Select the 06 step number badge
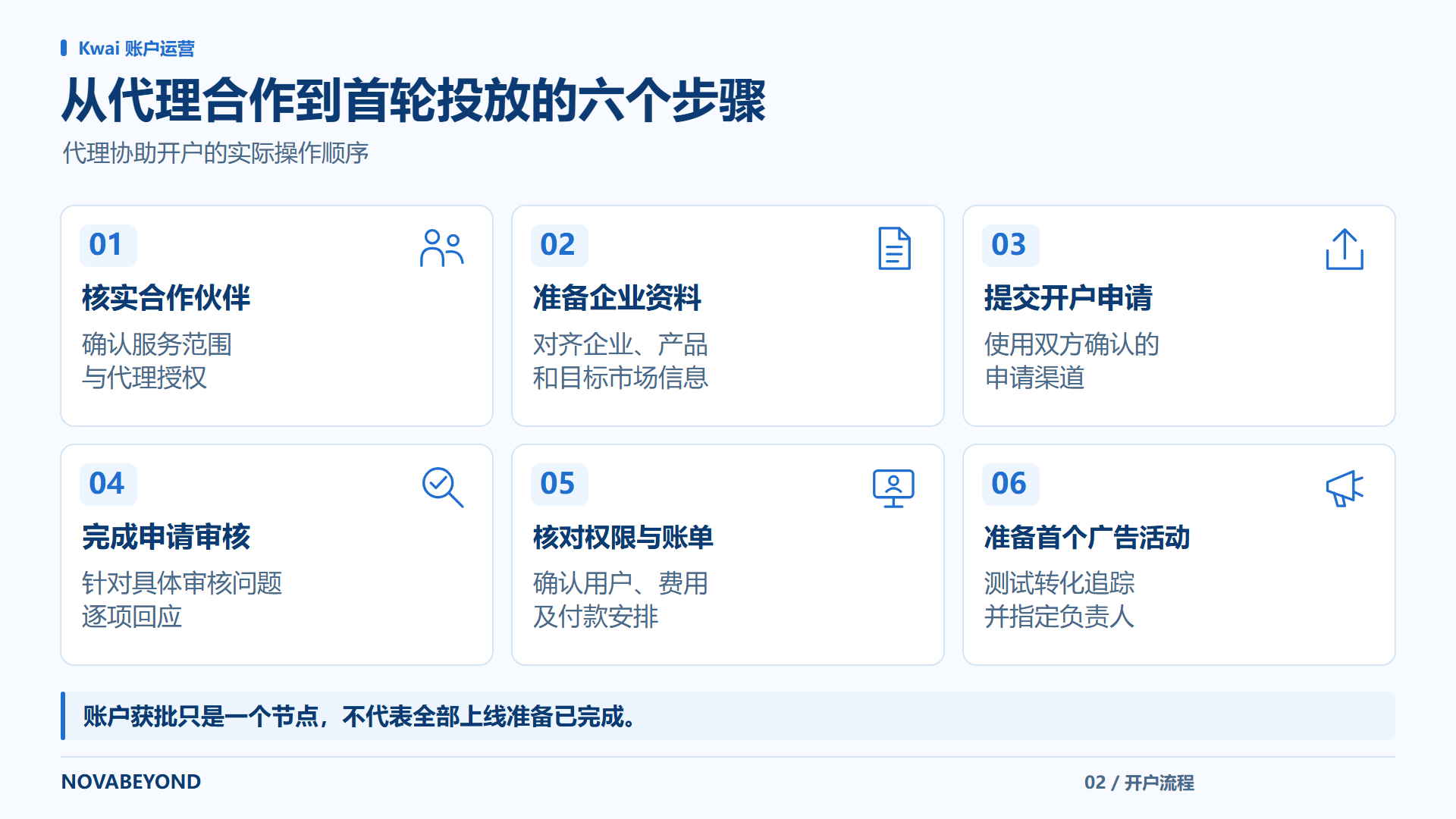 pos(1010,484)
